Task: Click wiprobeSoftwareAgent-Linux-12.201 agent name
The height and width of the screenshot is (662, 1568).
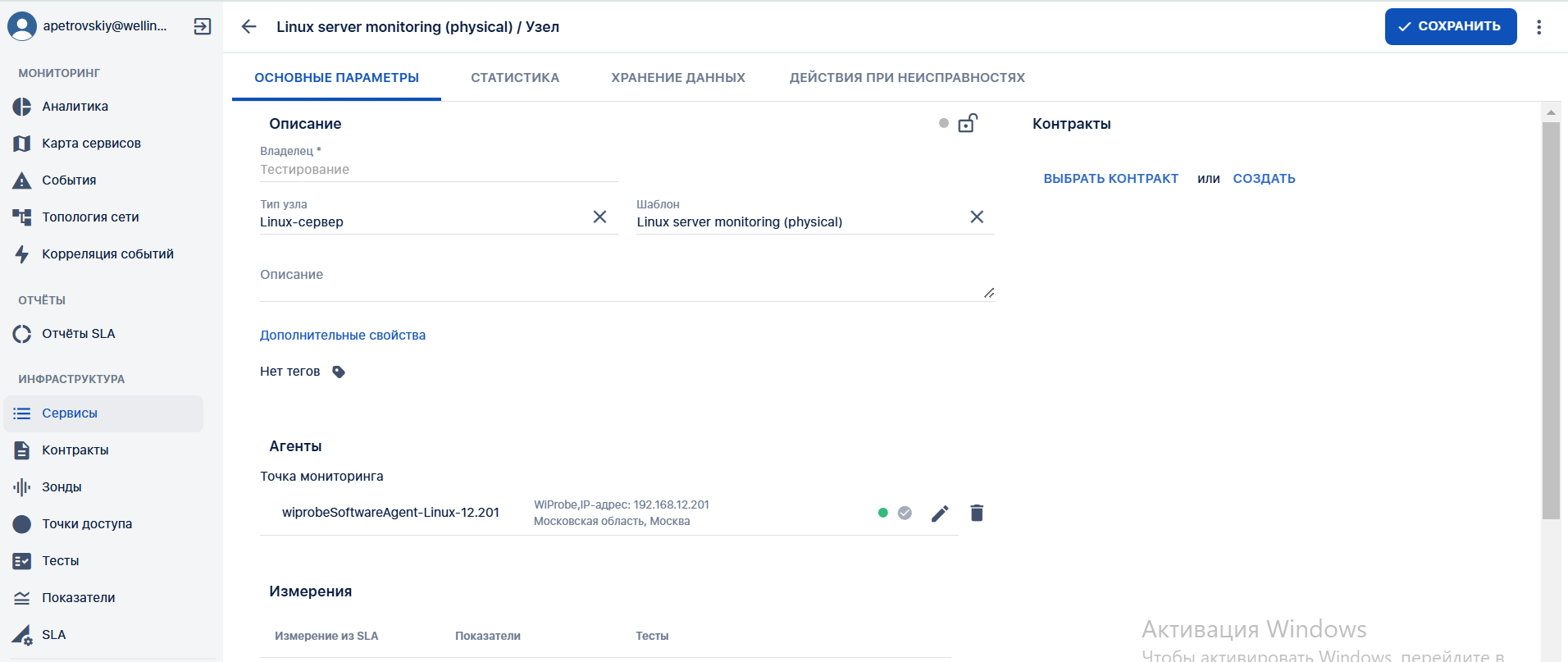Action: 390,513
